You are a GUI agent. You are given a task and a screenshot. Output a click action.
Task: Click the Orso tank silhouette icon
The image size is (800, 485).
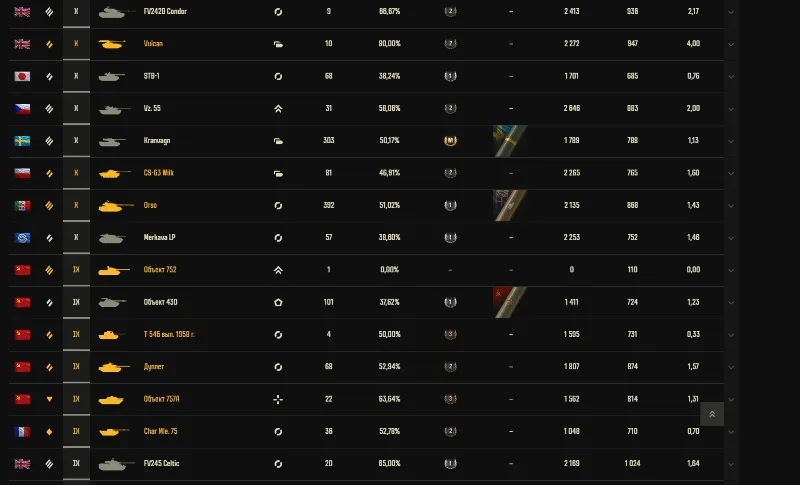[115, 206]
